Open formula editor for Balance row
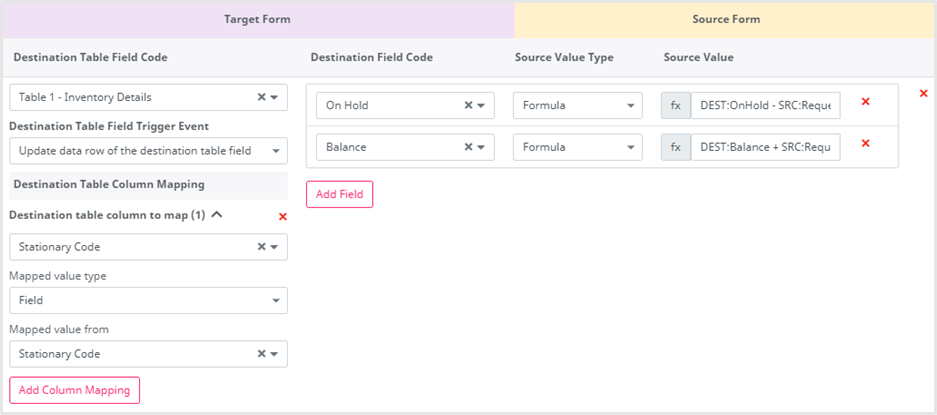 pos(675,147)
